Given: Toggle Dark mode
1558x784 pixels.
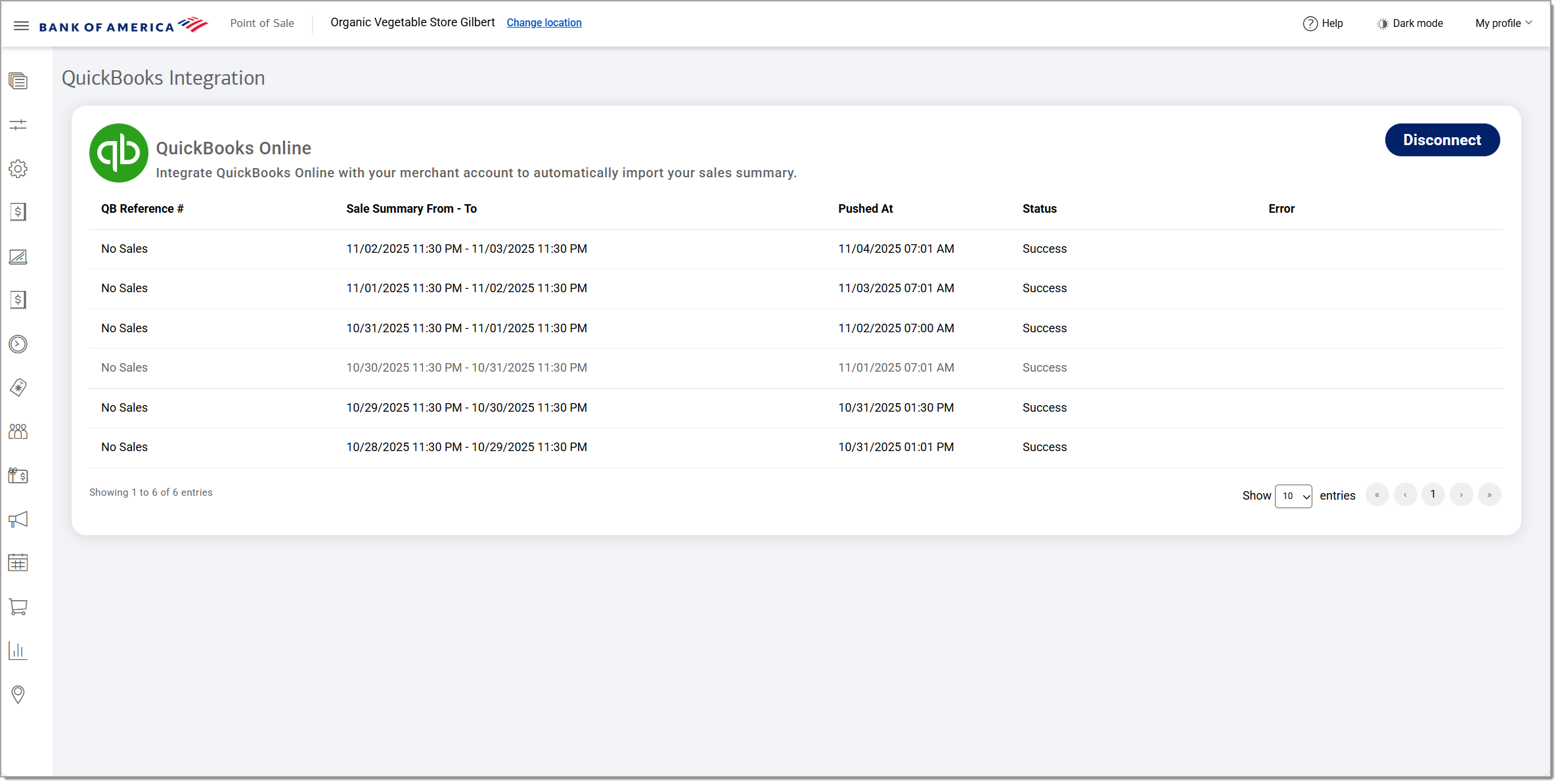Looking at the screenshot, I should [x=1410, y=23].
